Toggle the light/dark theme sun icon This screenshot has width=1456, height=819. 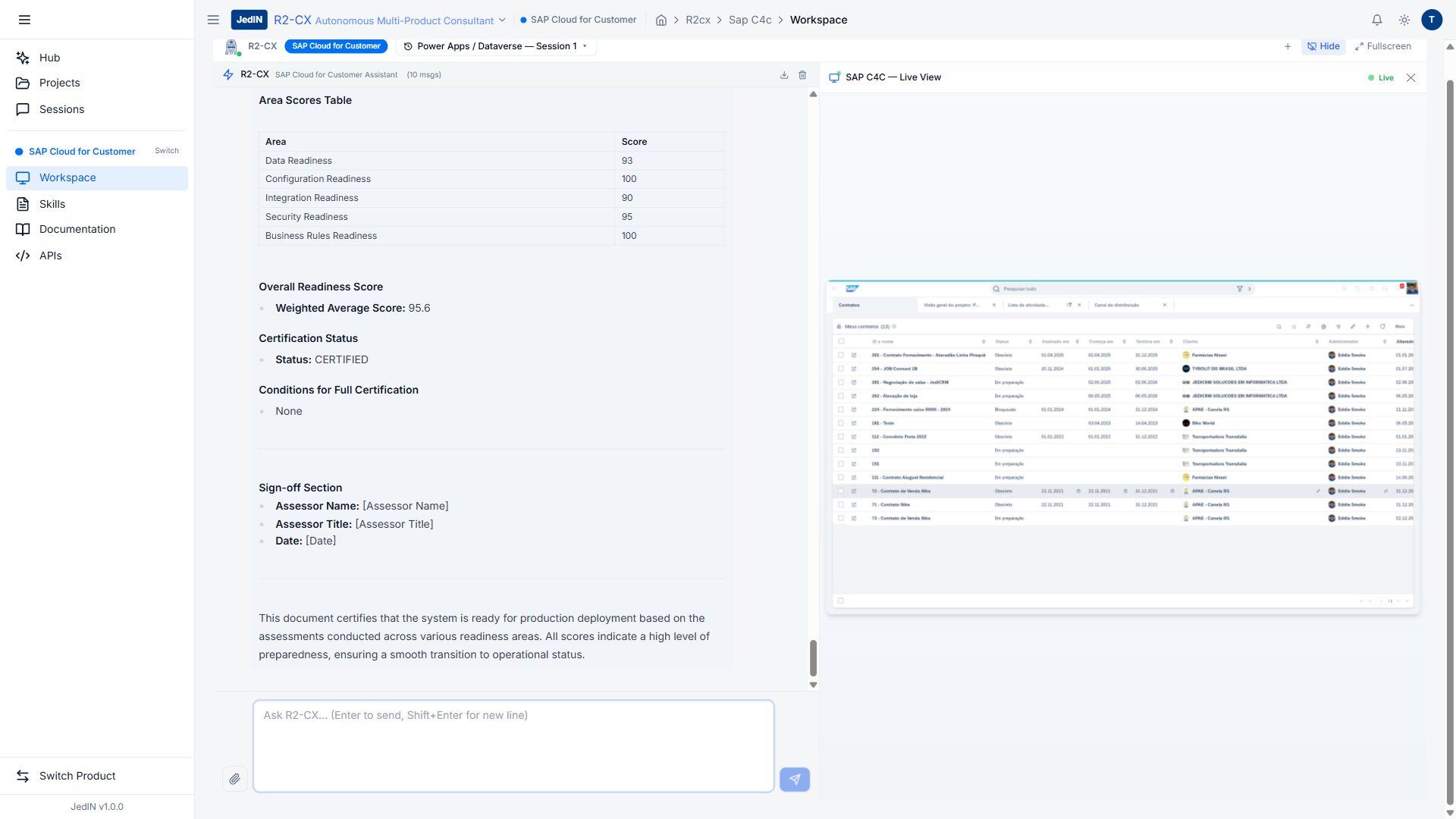(1404, 20)
